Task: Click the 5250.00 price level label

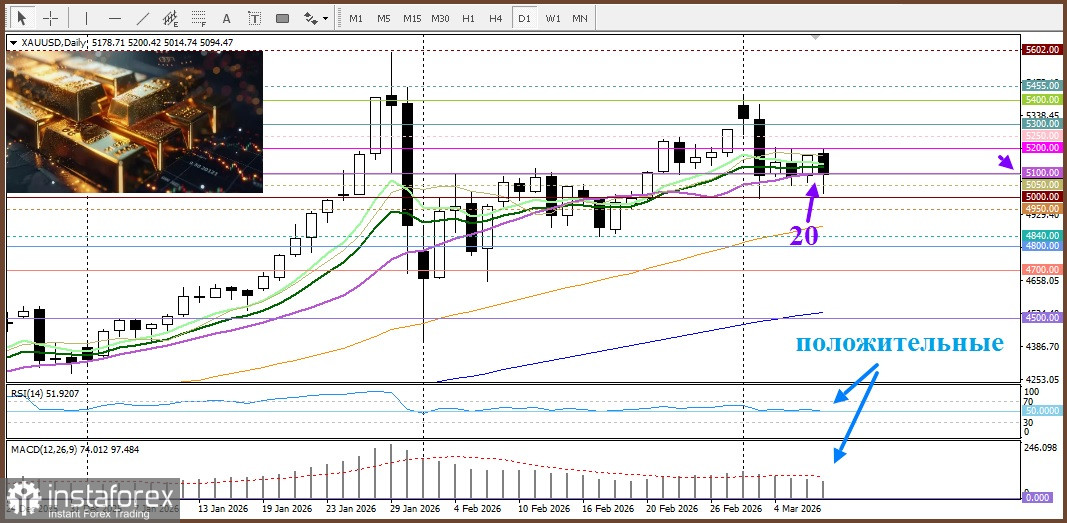Action: tap(1043, 136)
